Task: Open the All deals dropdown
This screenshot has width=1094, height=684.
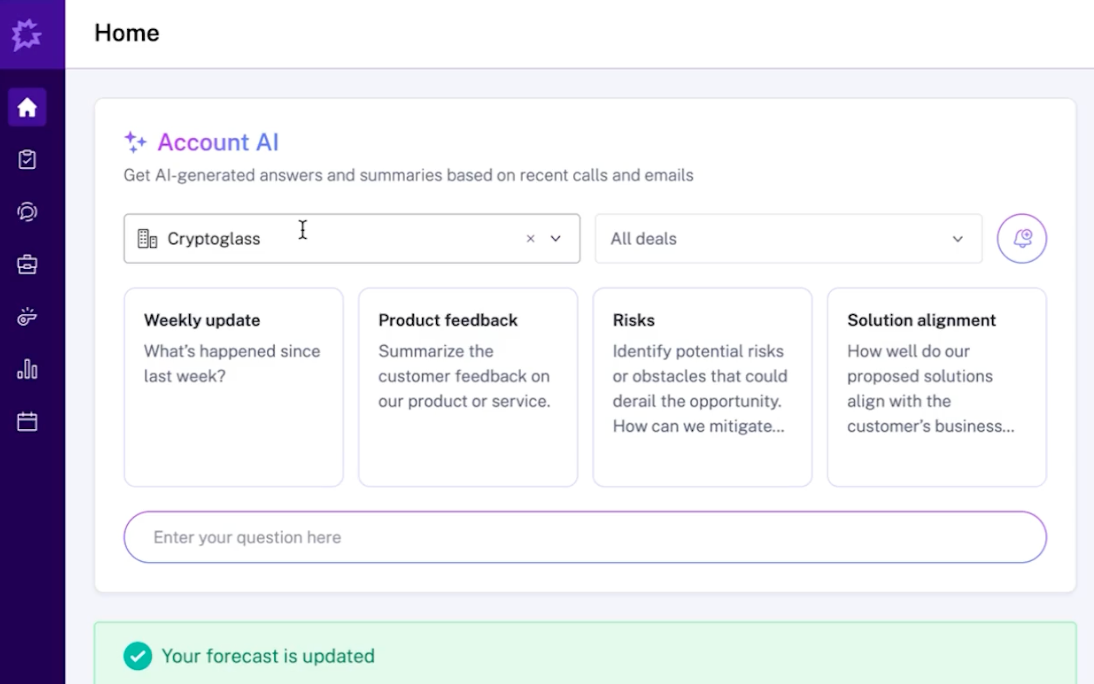Action: click(788, 238)
